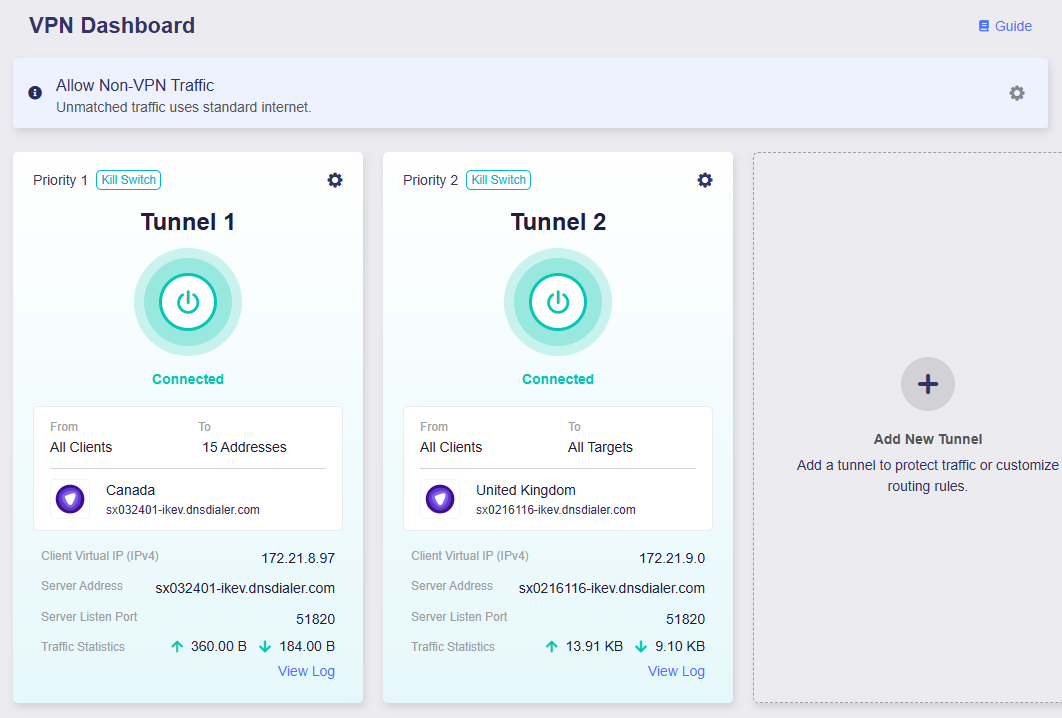
Task: Toggle Tunnel 1 power button off
Action: (x=188, y=301)
